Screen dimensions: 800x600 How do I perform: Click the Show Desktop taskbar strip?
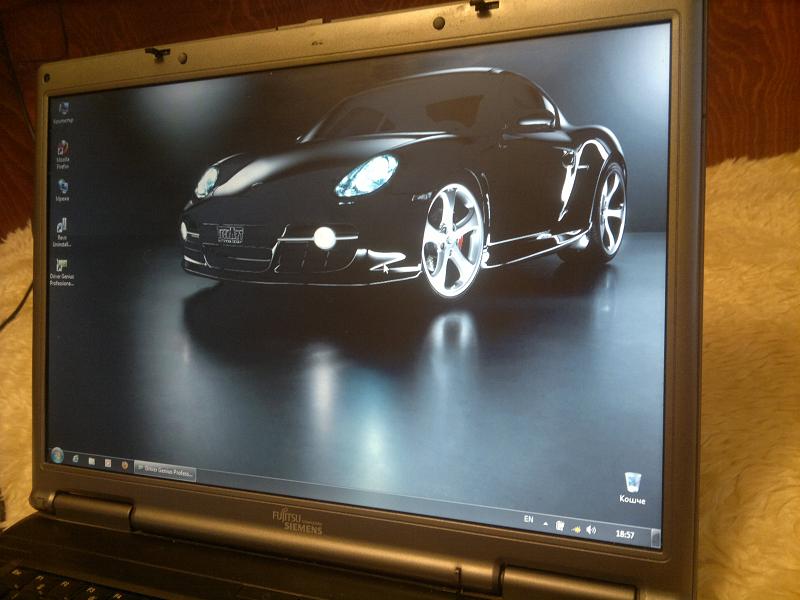click(x=656, y=538)
